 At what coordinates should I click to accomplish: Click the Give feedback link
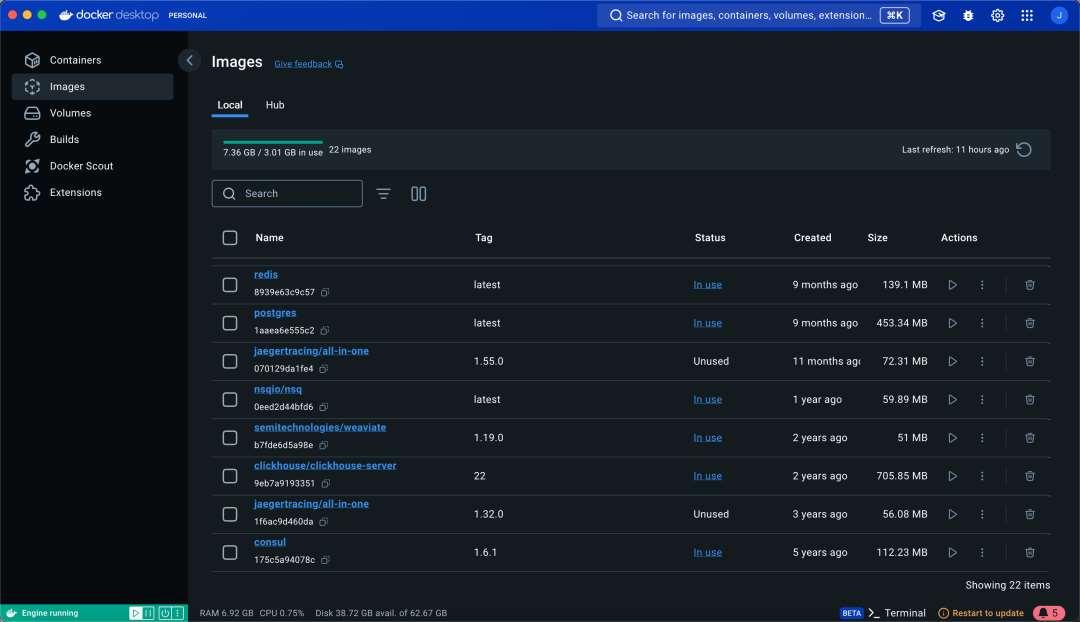tap(308, 64)
